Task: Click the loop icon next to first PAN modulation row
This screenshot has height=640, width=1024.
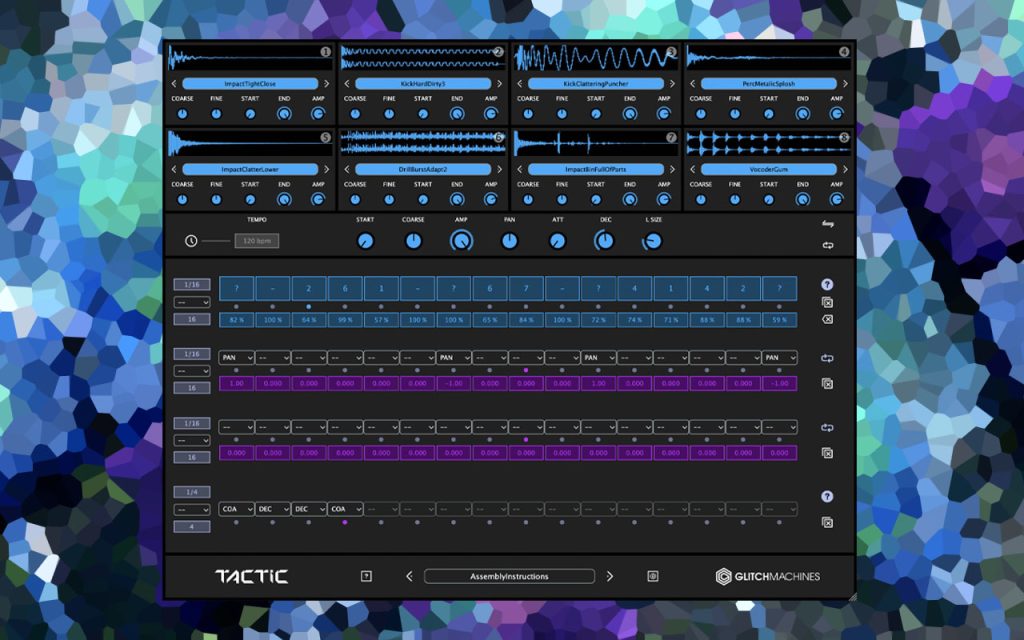Action: click(x=827, y=358)
